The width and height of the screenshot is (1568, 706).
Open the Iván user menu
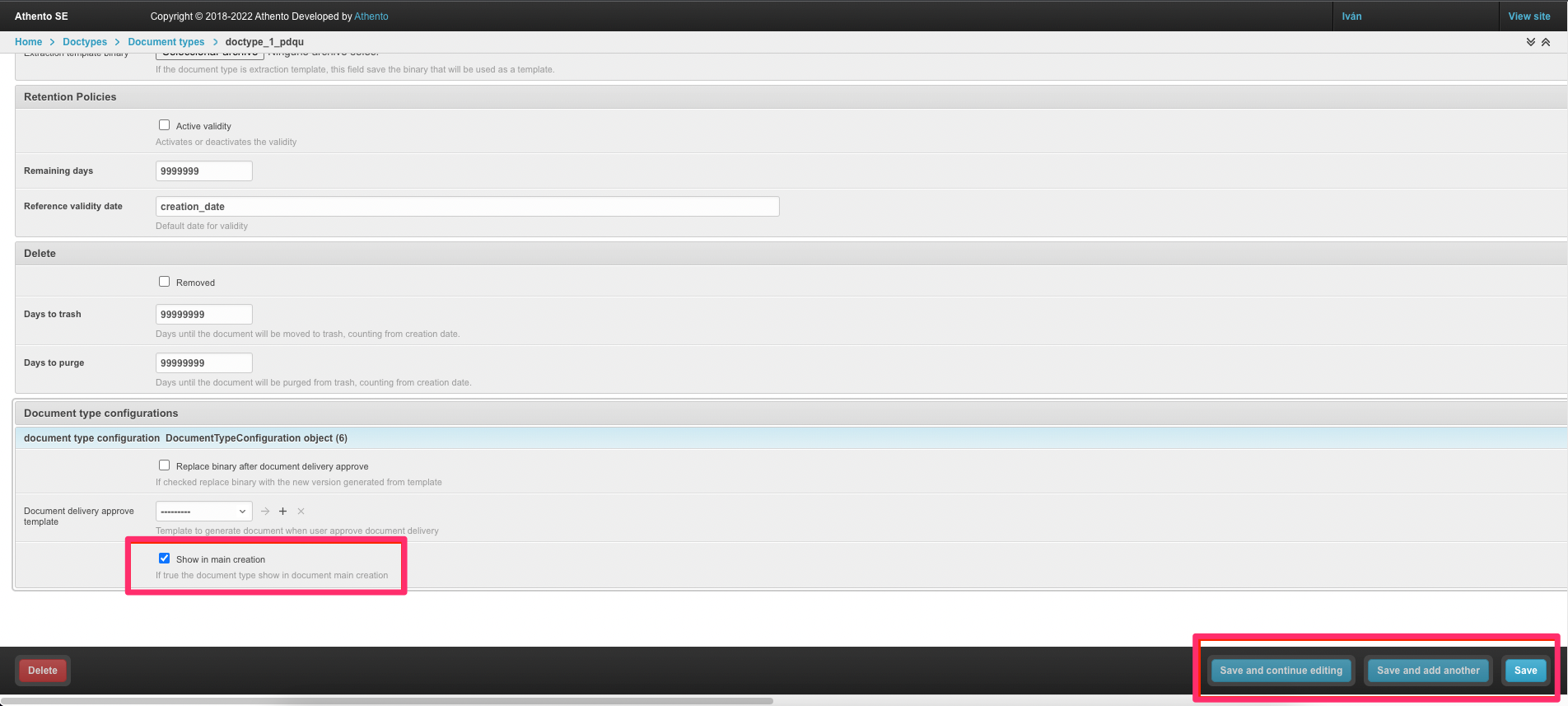pos(1351,16)
